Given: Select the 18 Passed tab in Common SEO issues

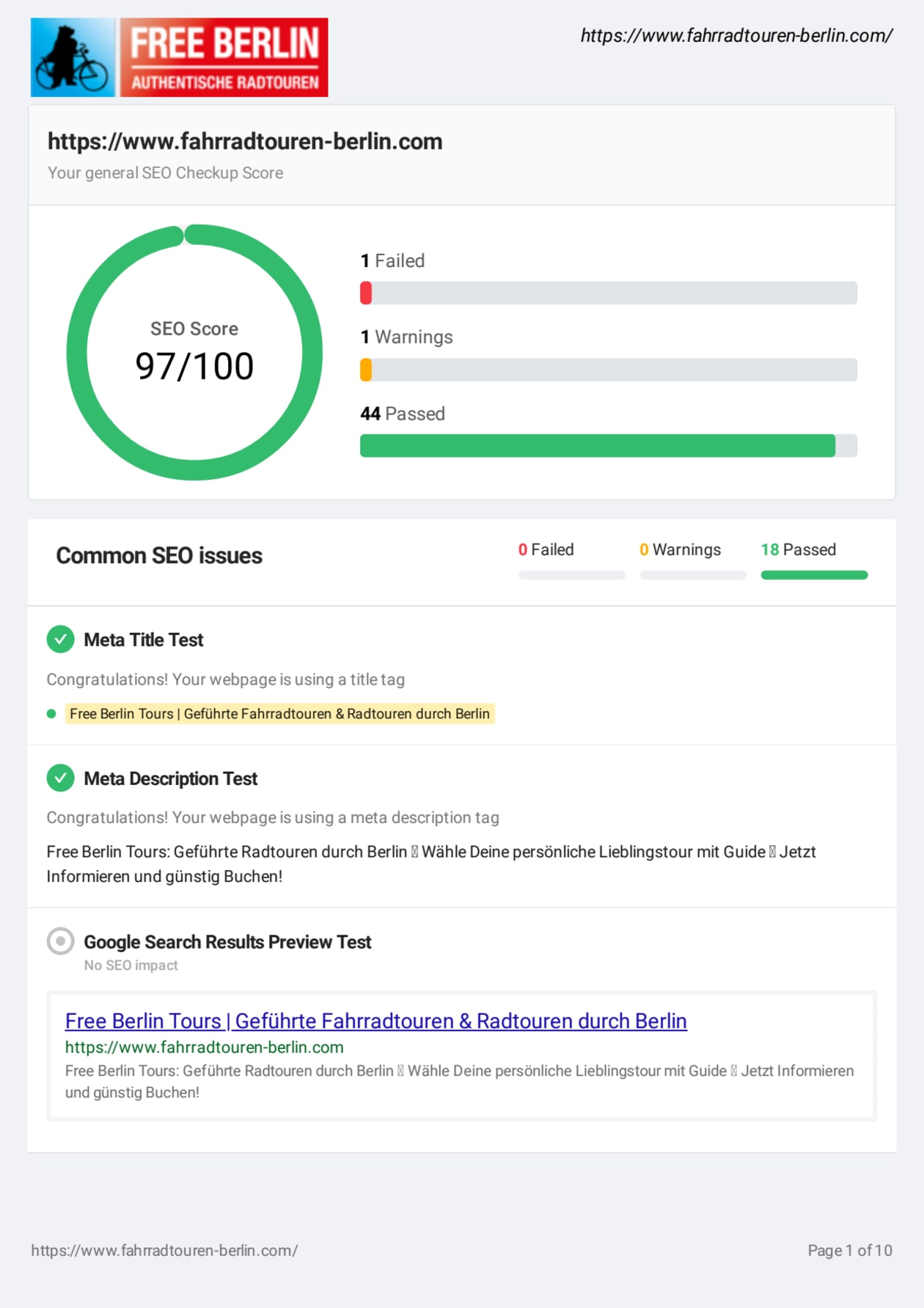Looking at the screenshot, I should click(x=799, y=550).
